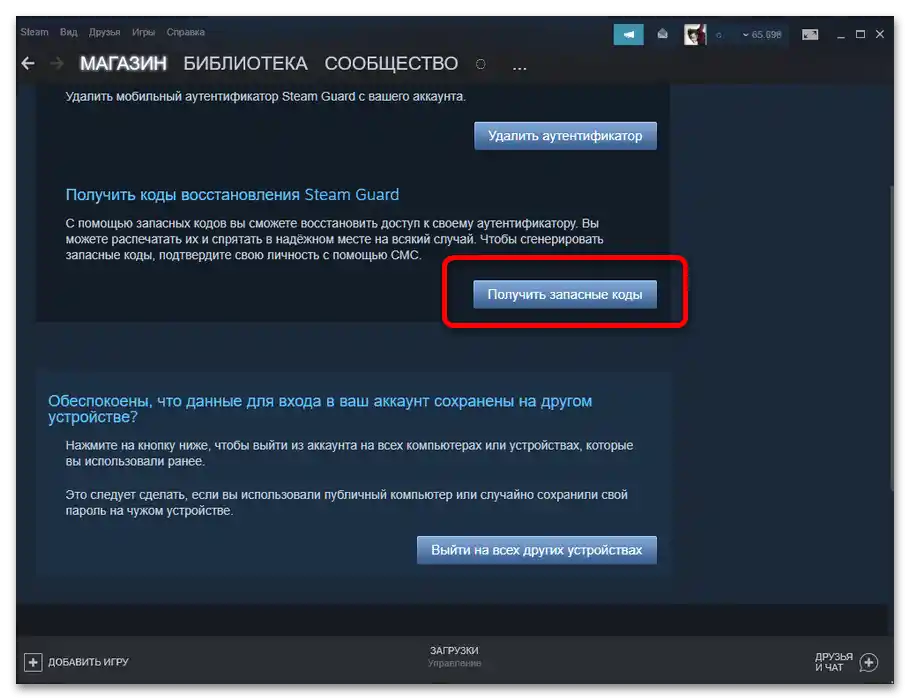Minimize the Steam window

click(841, 35)
